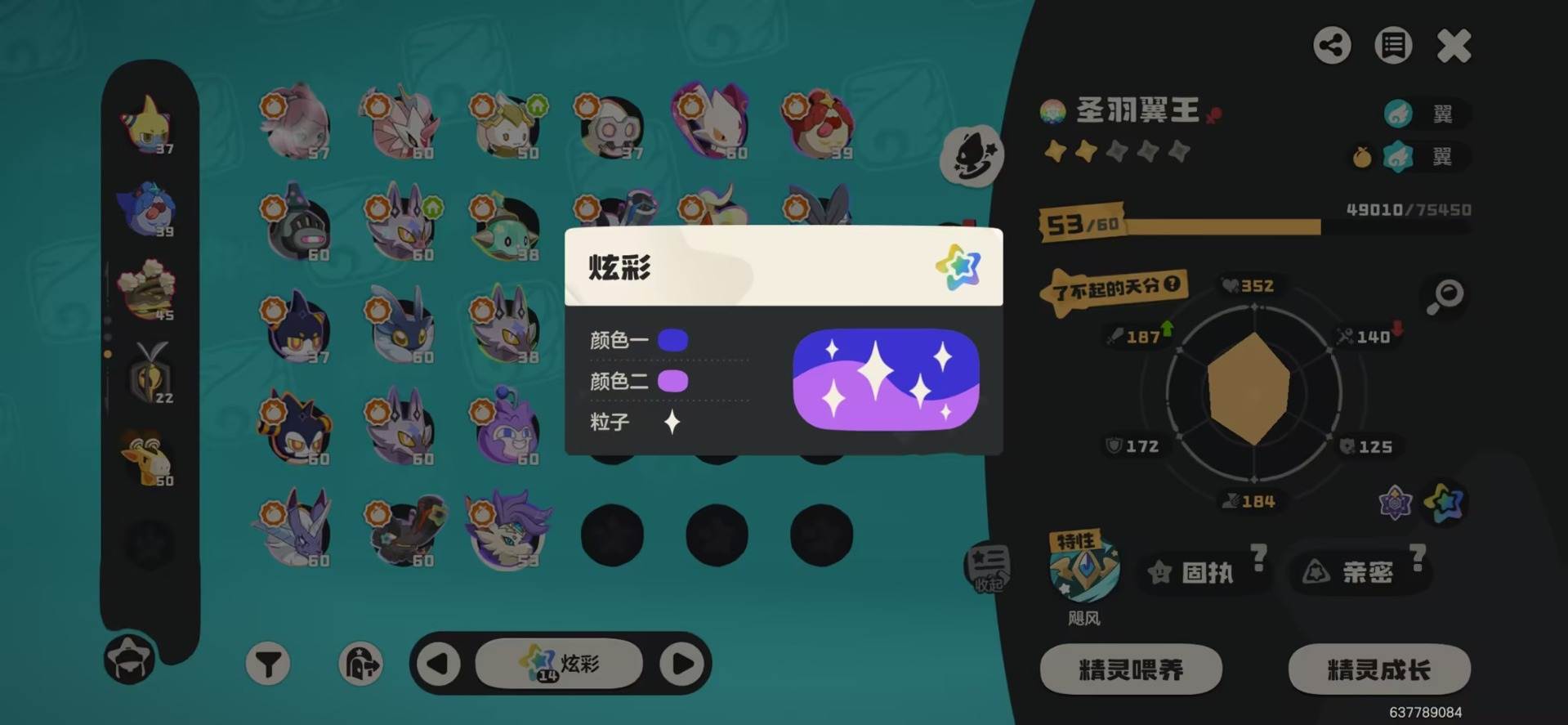Screen dimensions: 1568x725
Task: Go to previous category with left arrow
Action: [x=438, y=663]
